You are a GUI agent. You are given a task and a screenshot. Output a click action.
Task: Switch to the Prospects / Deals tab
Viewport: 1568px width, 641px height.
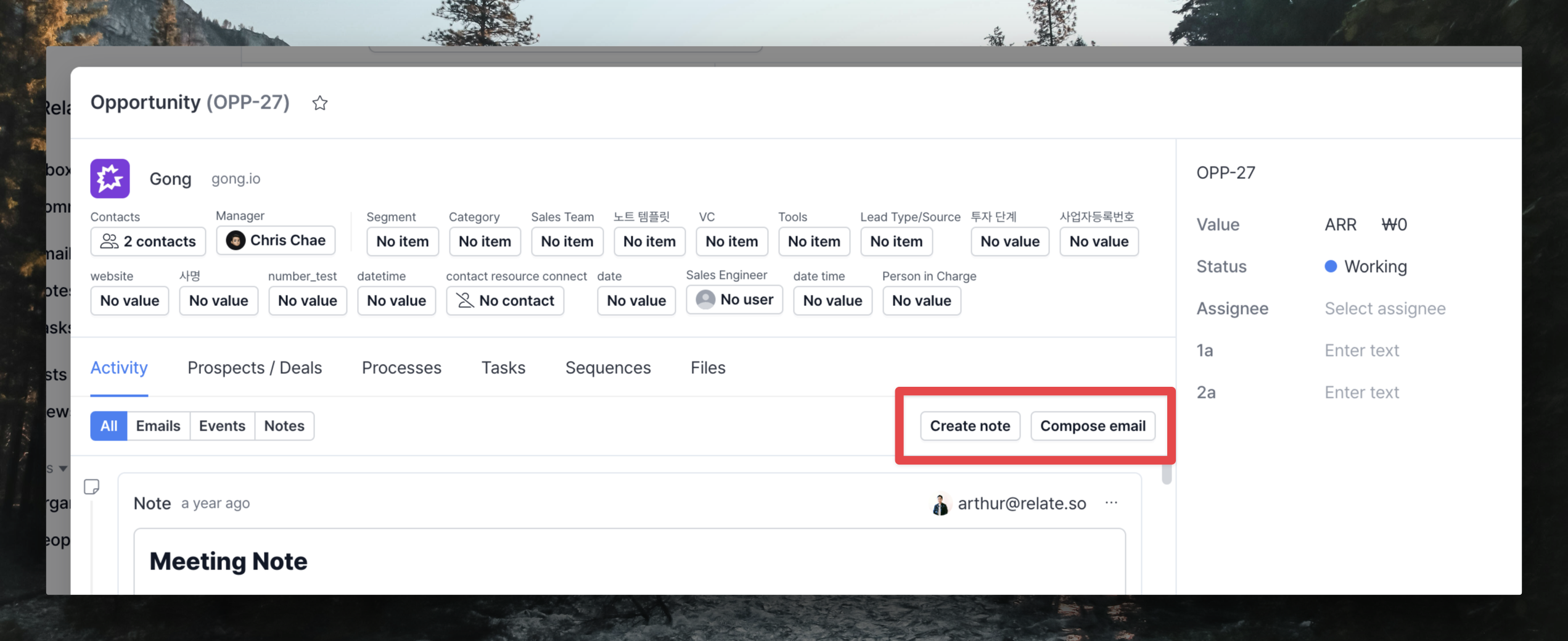pos(255,368)
